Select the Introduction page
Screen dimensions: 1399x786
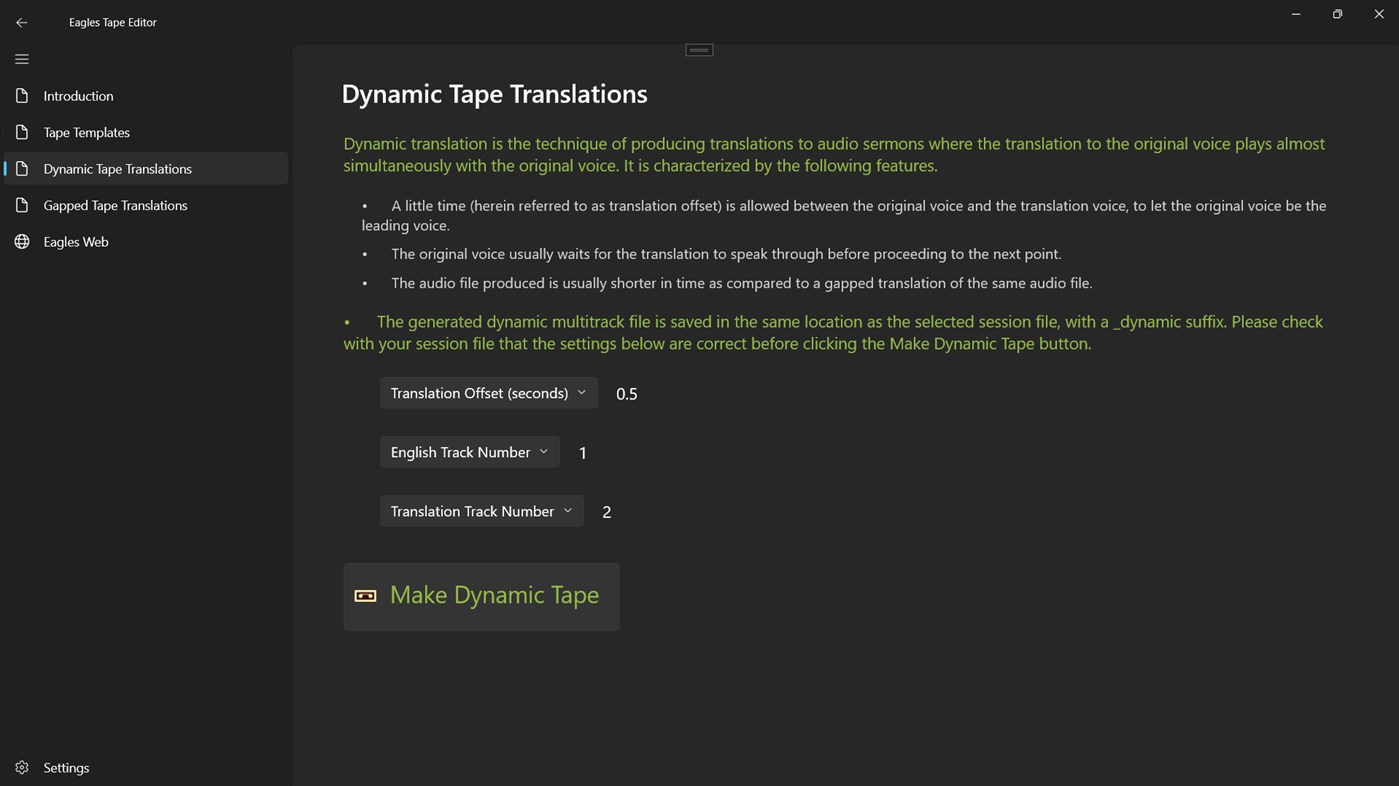pos(78,95)
